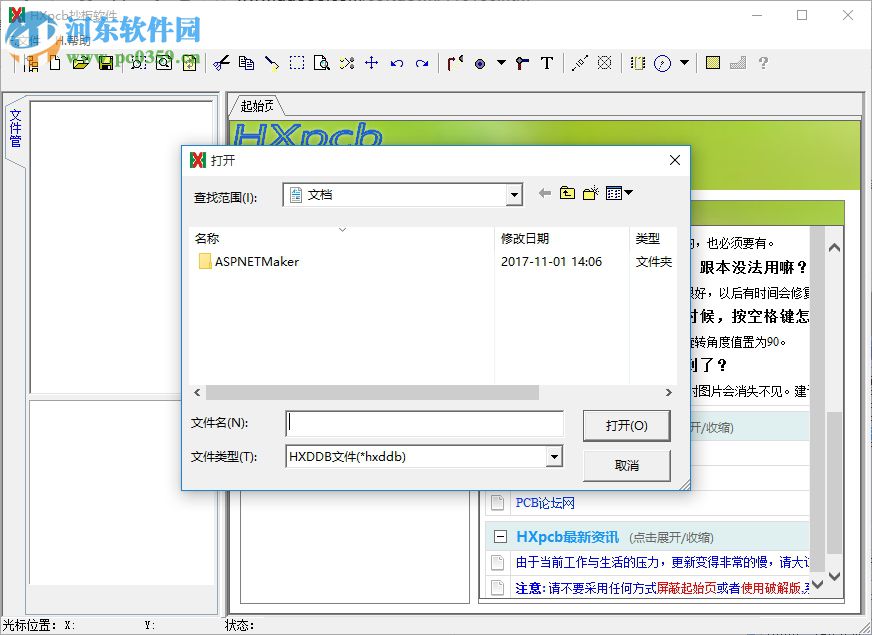Select the crosshair Move tool
The height and width of the screenshot is (635, 872).
(372, 62)
